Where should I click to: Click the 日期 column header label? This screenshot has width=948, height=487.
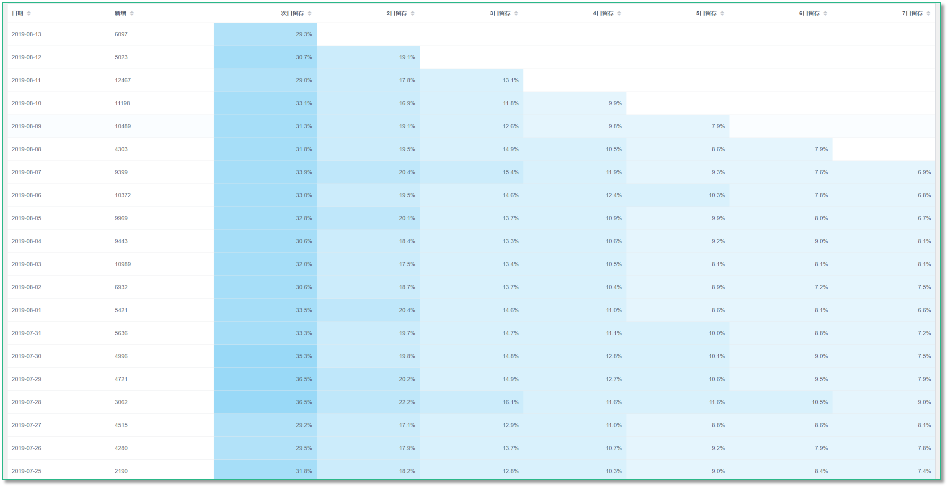click(17, 14)
